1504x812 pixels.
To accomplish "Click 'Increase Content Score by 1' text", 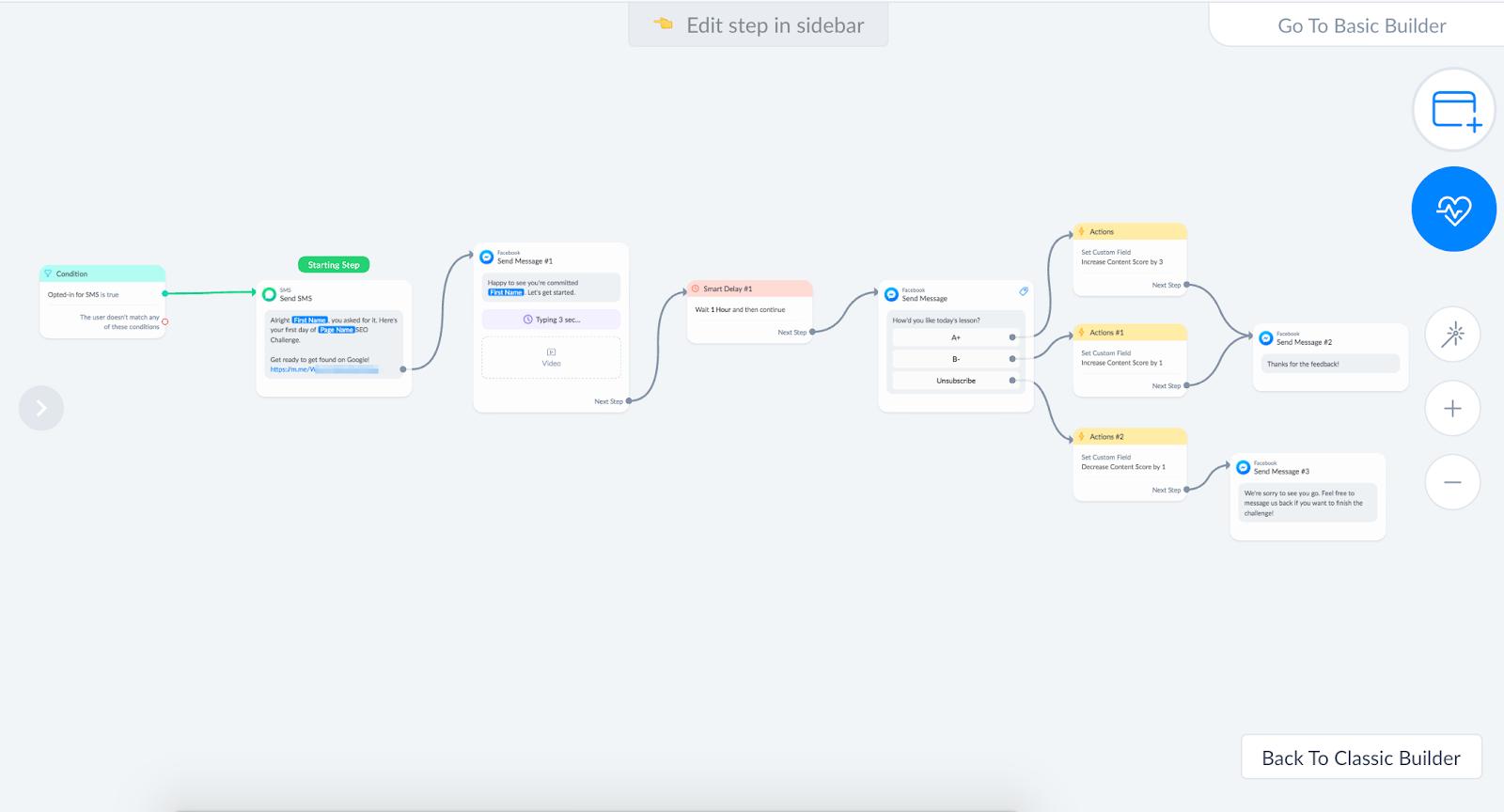I will click(x=1121, y=363).
